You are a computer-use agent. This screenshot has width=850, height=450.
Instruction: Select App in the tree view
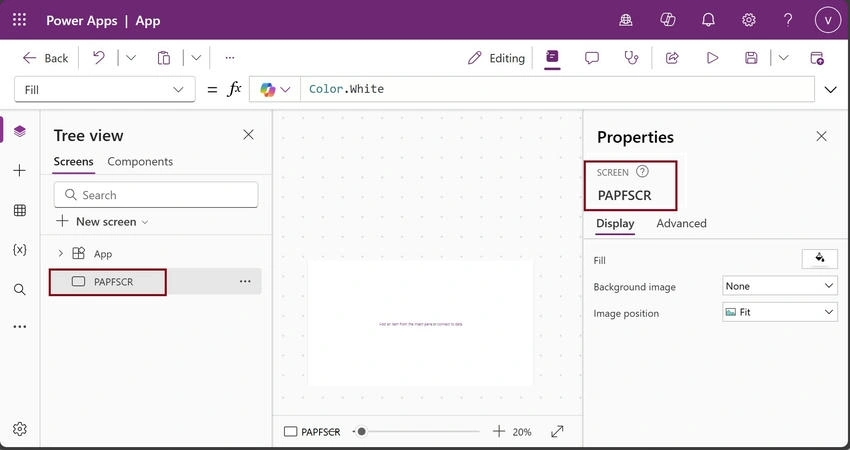point(102,254)
